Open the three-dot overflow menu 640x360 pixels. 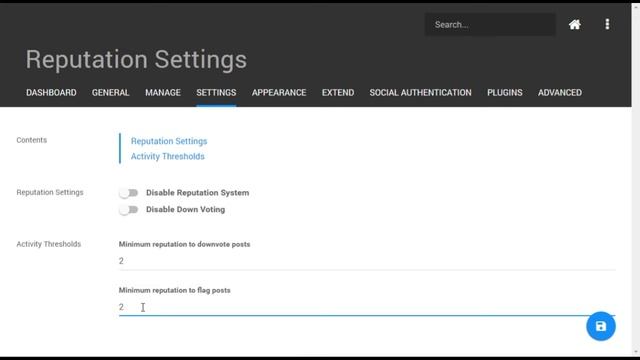click(607, 24)
